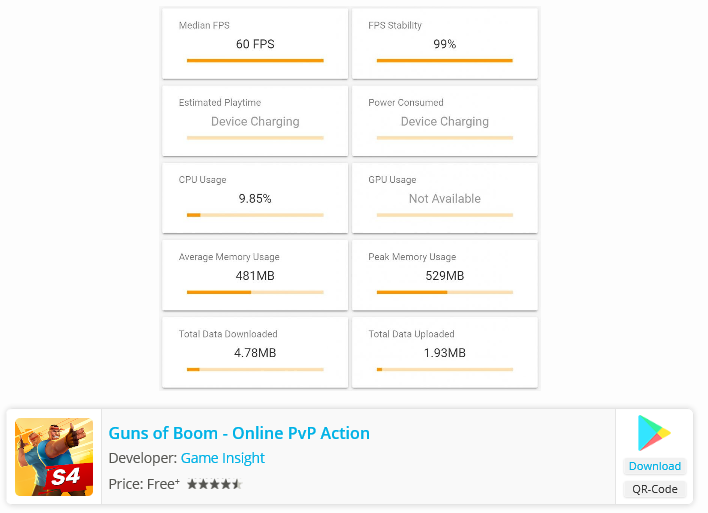708x513 pixels.
Task: Visit the Game Insight developer link
Action: [223, 458]
